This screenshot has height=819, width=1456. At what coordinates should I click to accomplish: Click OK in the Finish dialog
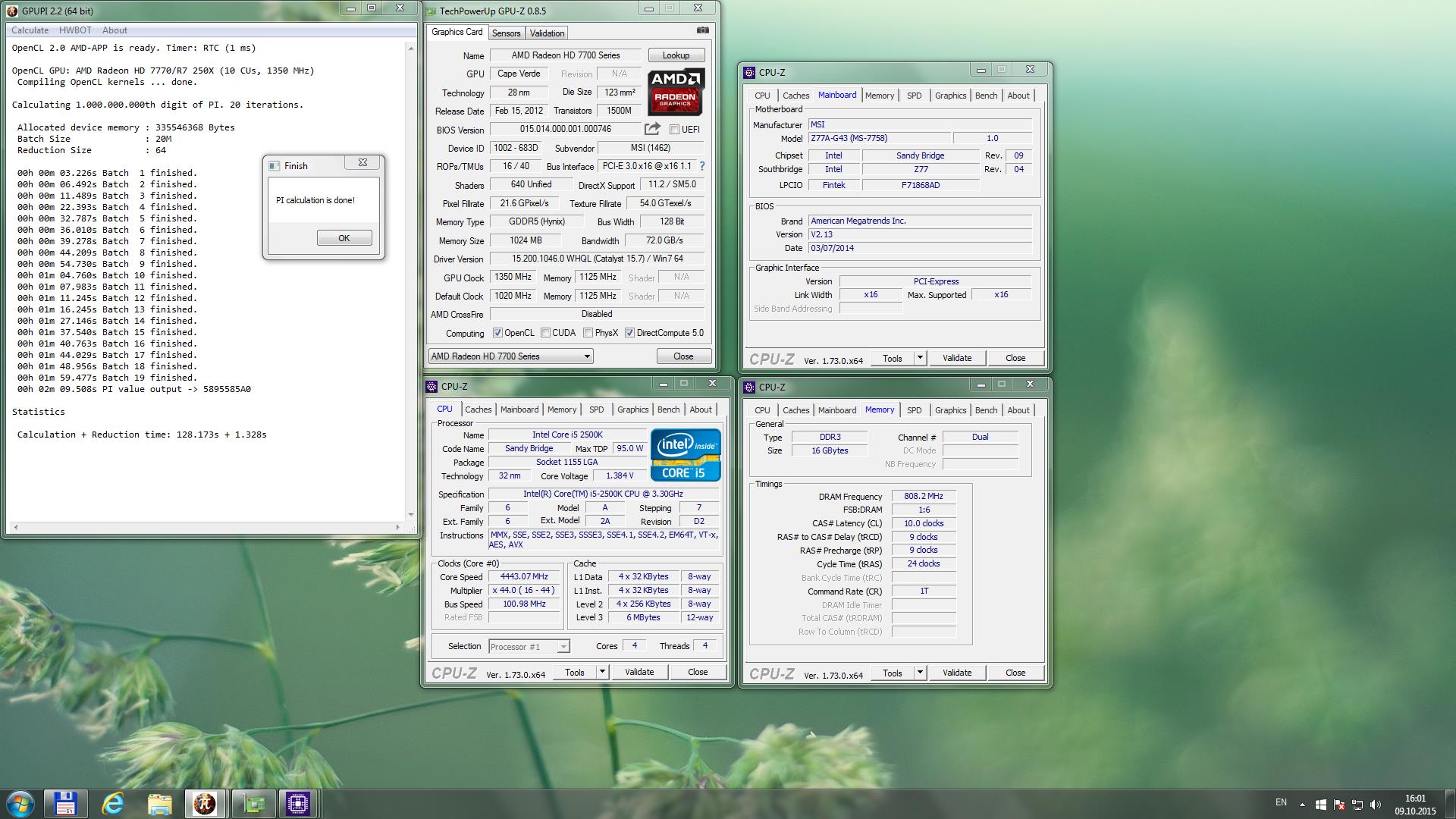[x=344, y=238]
